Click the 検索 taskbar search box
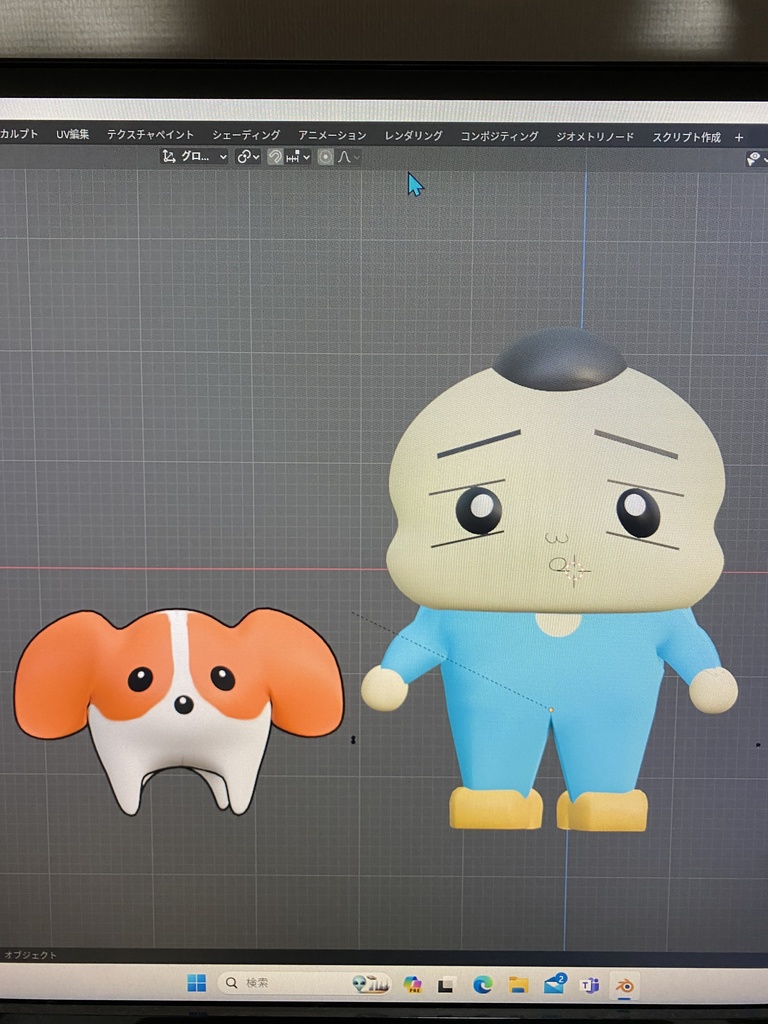 304,983
